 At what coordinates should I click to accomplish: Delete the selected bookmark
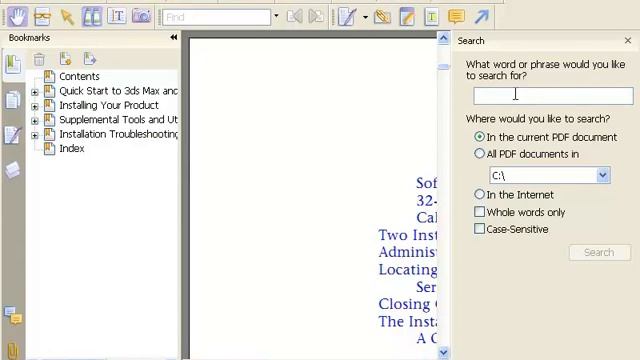tap(39, 59)
